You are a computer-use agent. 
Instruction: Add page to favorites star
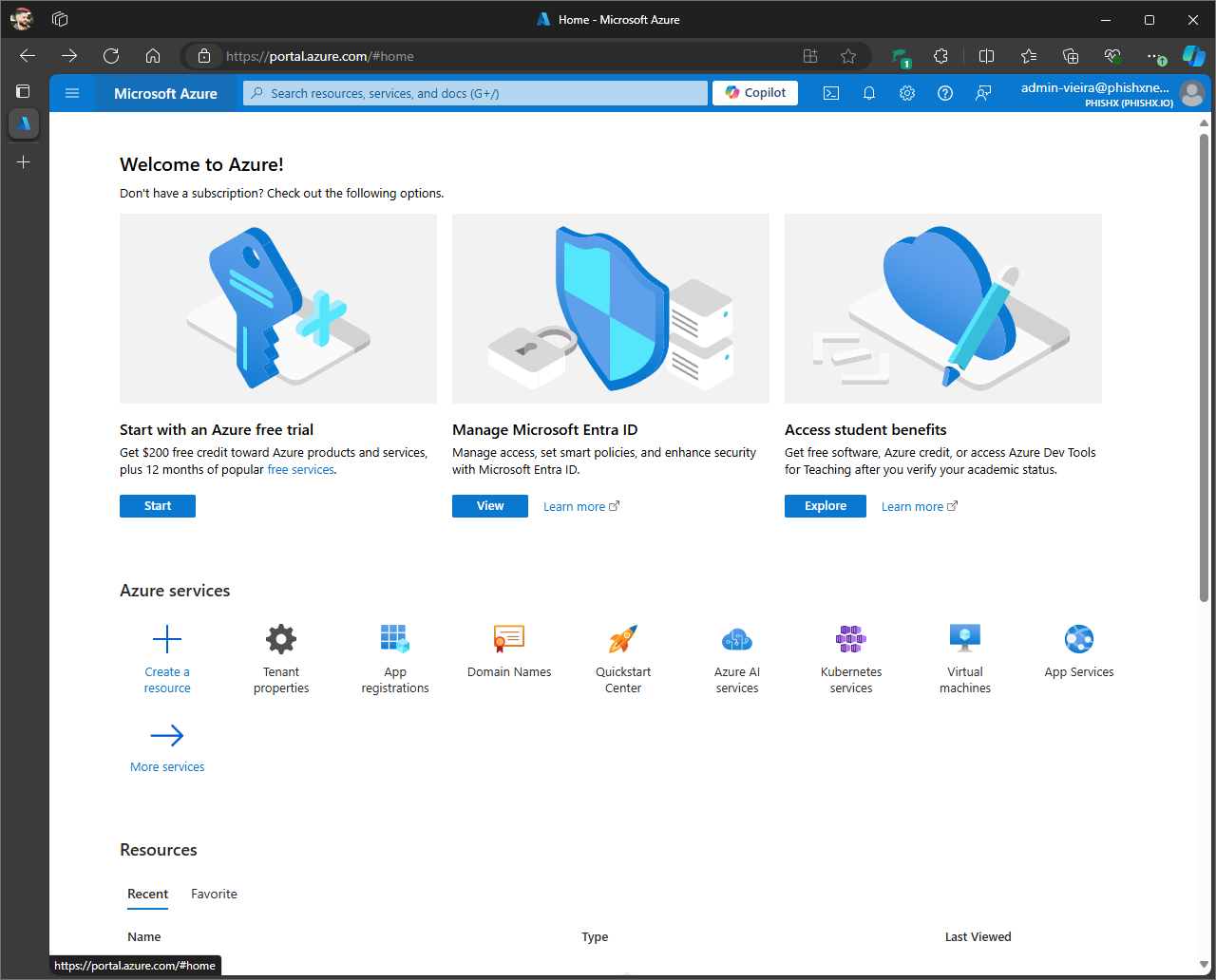[x=848, y=56]
